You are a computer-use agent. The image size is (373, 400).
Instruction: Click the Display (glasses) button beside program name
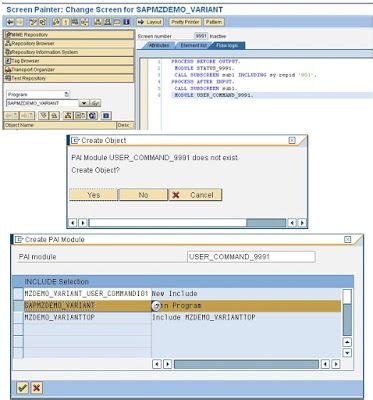(95, 103)
